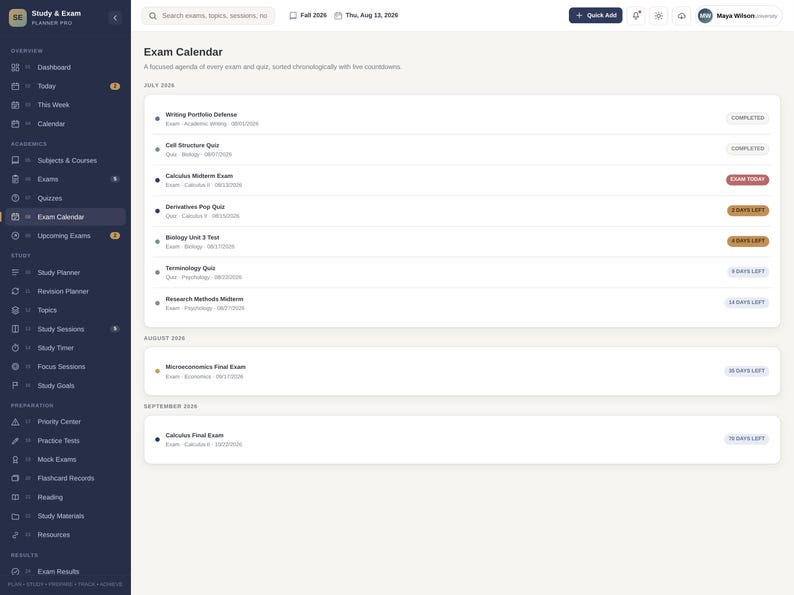Open the Writing Portfolio Defense entry

click(462, 118)
